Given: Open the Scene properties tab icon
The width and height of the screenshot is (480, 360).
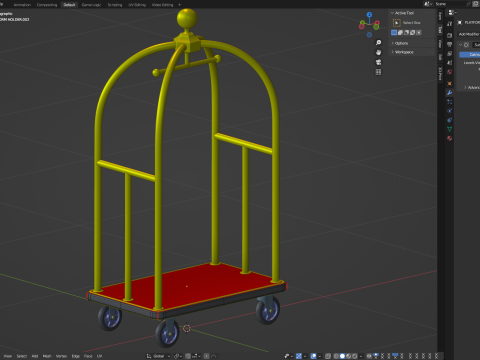Looking at the screenshot, I should (449, 63).
